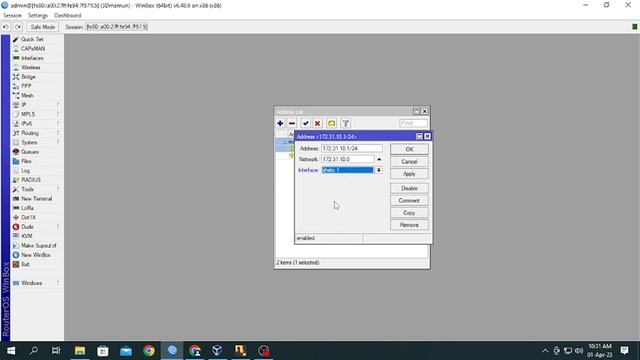This screenshot has width=640, height=360.
Task: Launch New WinBox from the sidebar
Action: point(36,255)
